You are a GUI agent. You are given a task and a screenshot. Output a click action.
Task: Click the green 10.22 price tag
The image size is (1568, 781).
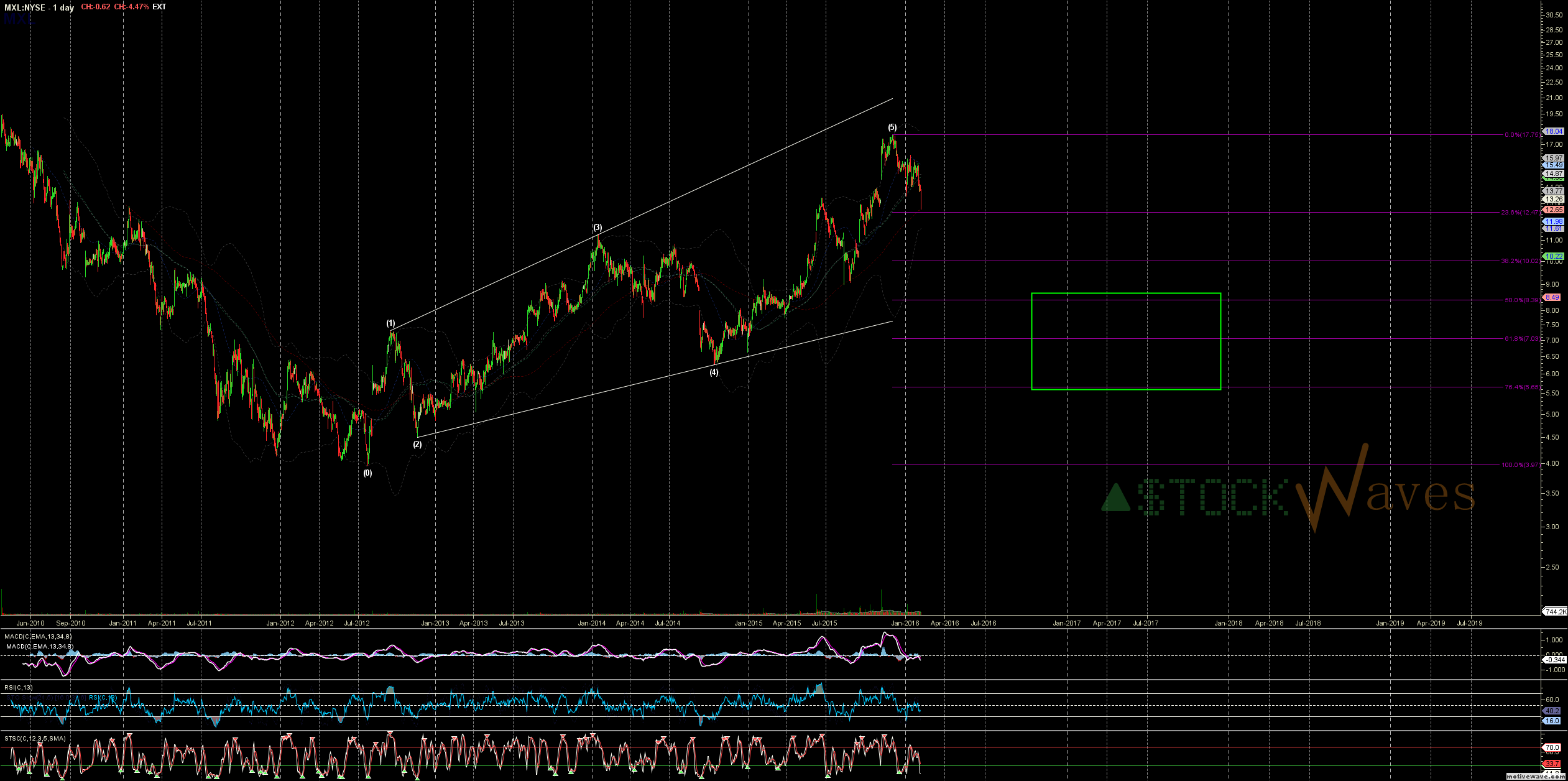pos(1554,256)
